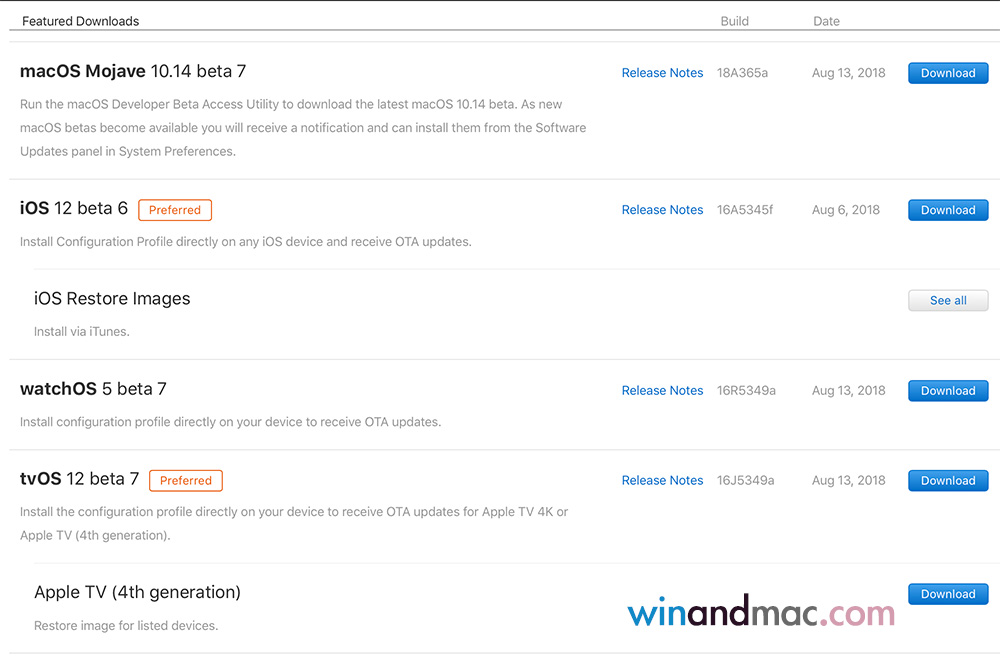Click Download button for iOS 12 beta 6
This screenshot has height=656, width=1000.
point(947,210)
